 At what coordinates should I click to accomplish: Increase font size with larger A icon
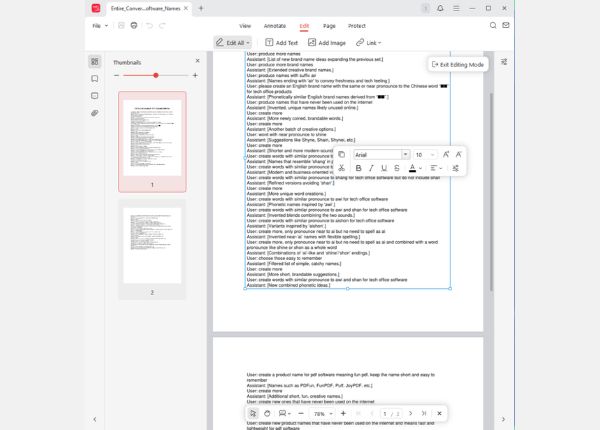tap(446, 155)
